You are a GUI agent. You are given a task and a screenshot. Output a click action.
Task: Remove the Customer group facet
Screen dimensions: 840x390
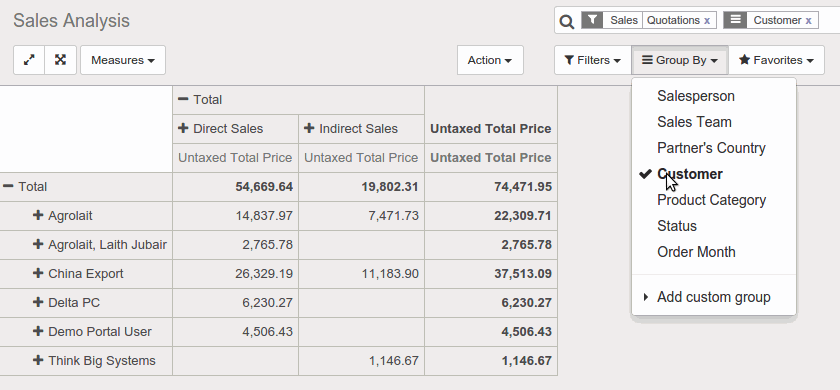808,20
